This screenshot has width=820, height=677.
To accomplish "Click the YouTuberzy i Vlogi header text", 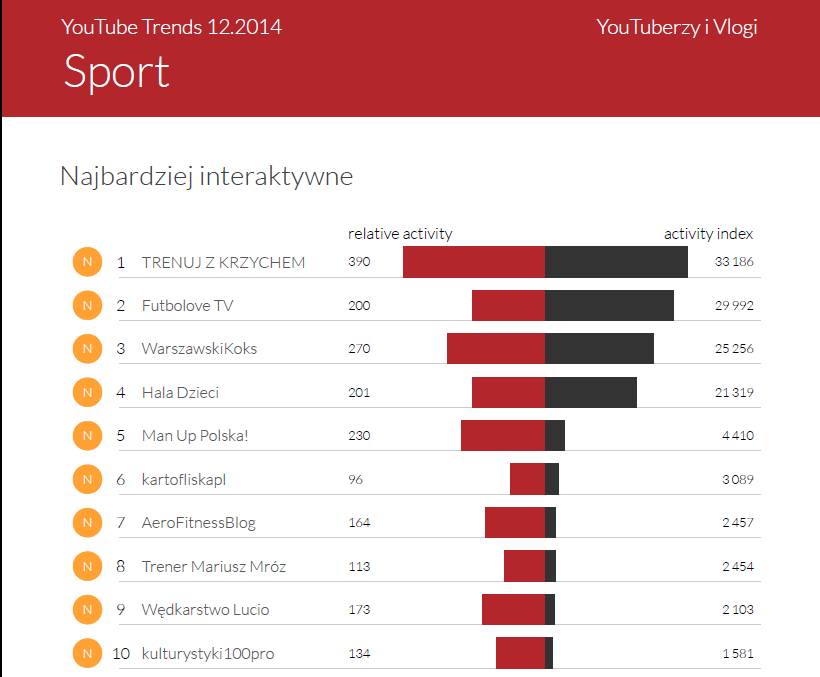I will coord(676,27).
